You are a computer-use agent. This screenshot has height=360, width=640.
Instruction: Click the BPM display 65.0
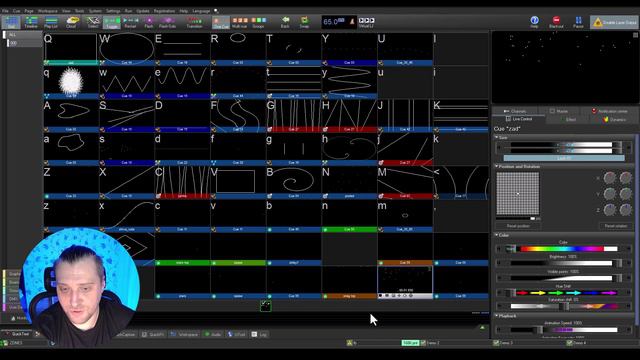(333, 22)
